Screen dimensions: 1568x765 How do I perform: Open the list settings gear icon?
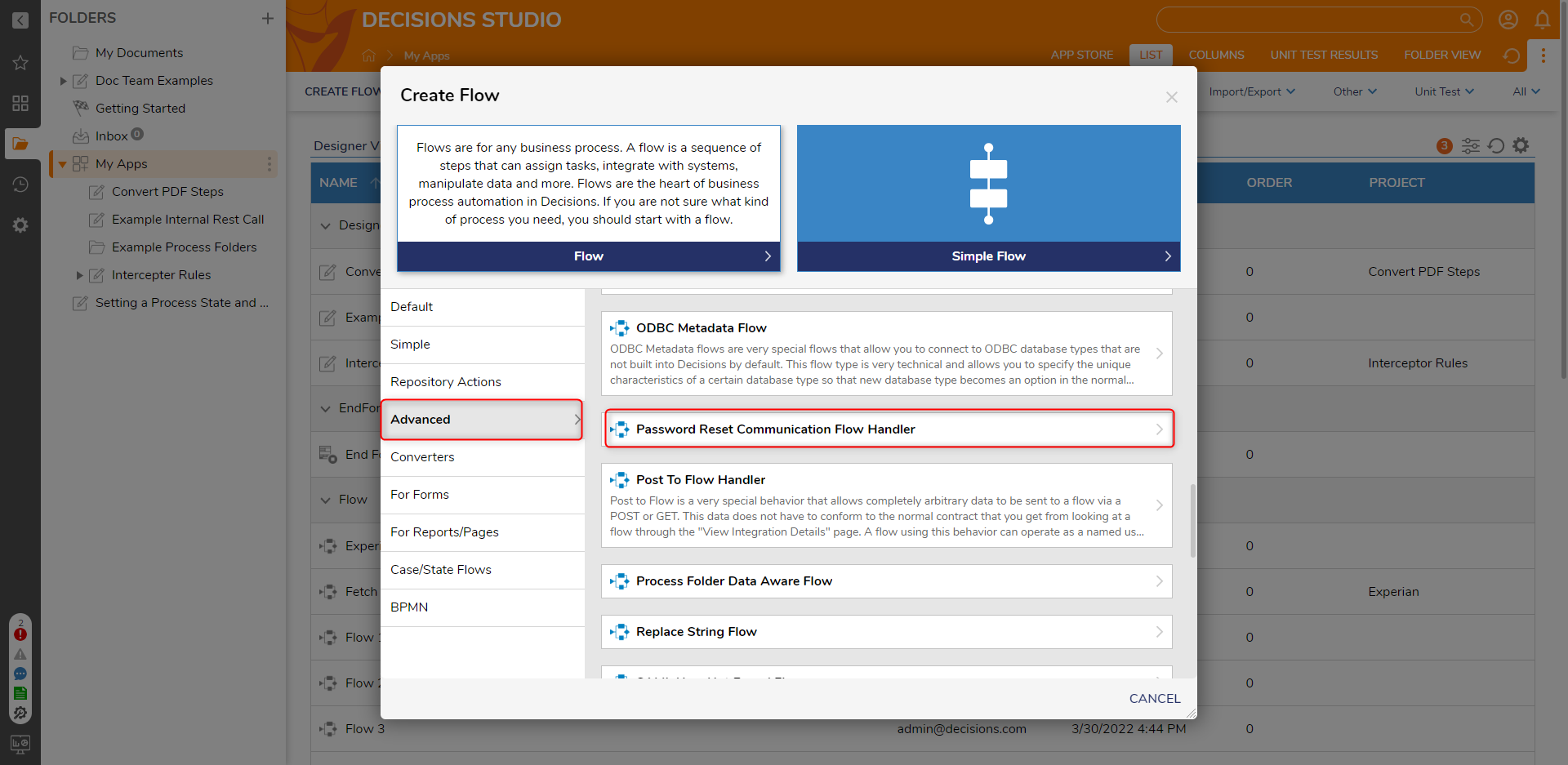pos(1521,145)
